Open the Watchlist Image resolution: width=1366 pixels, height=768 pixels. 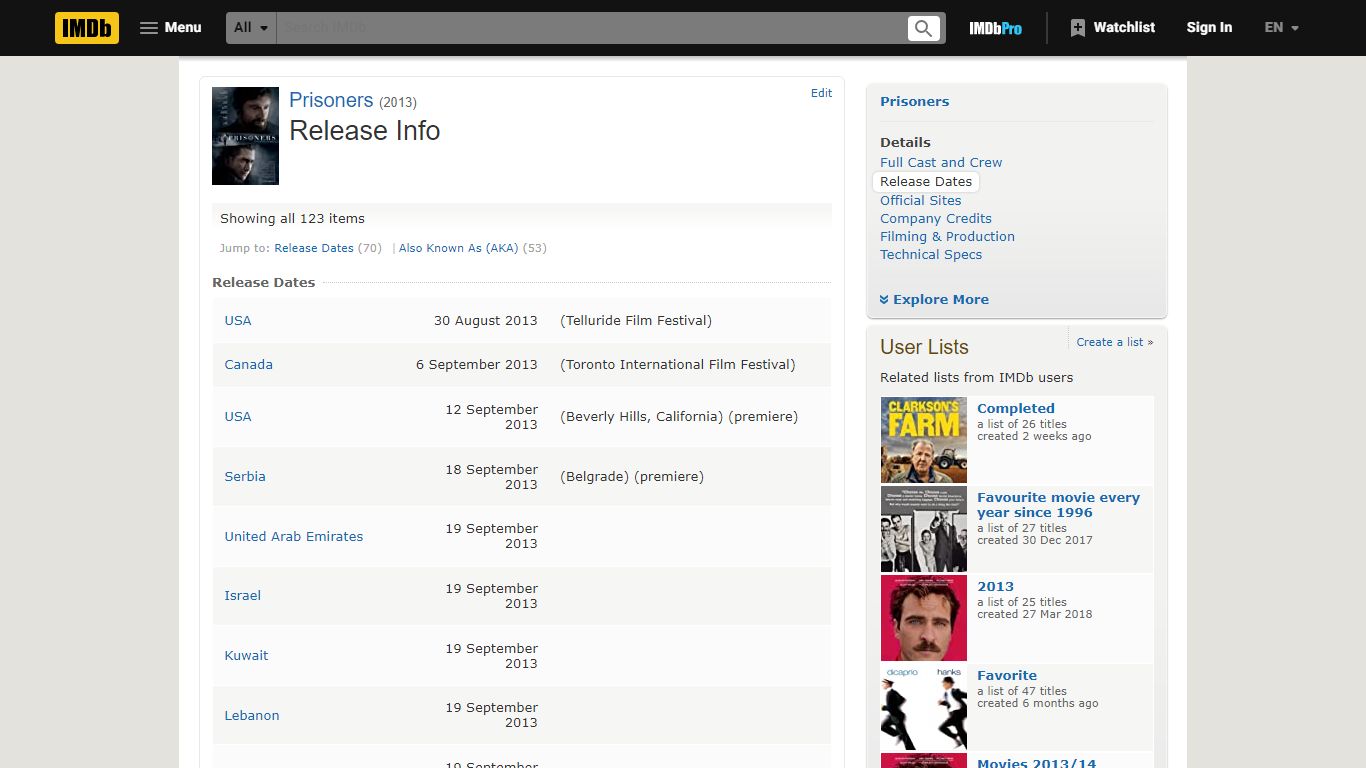tap(1112, 28)
